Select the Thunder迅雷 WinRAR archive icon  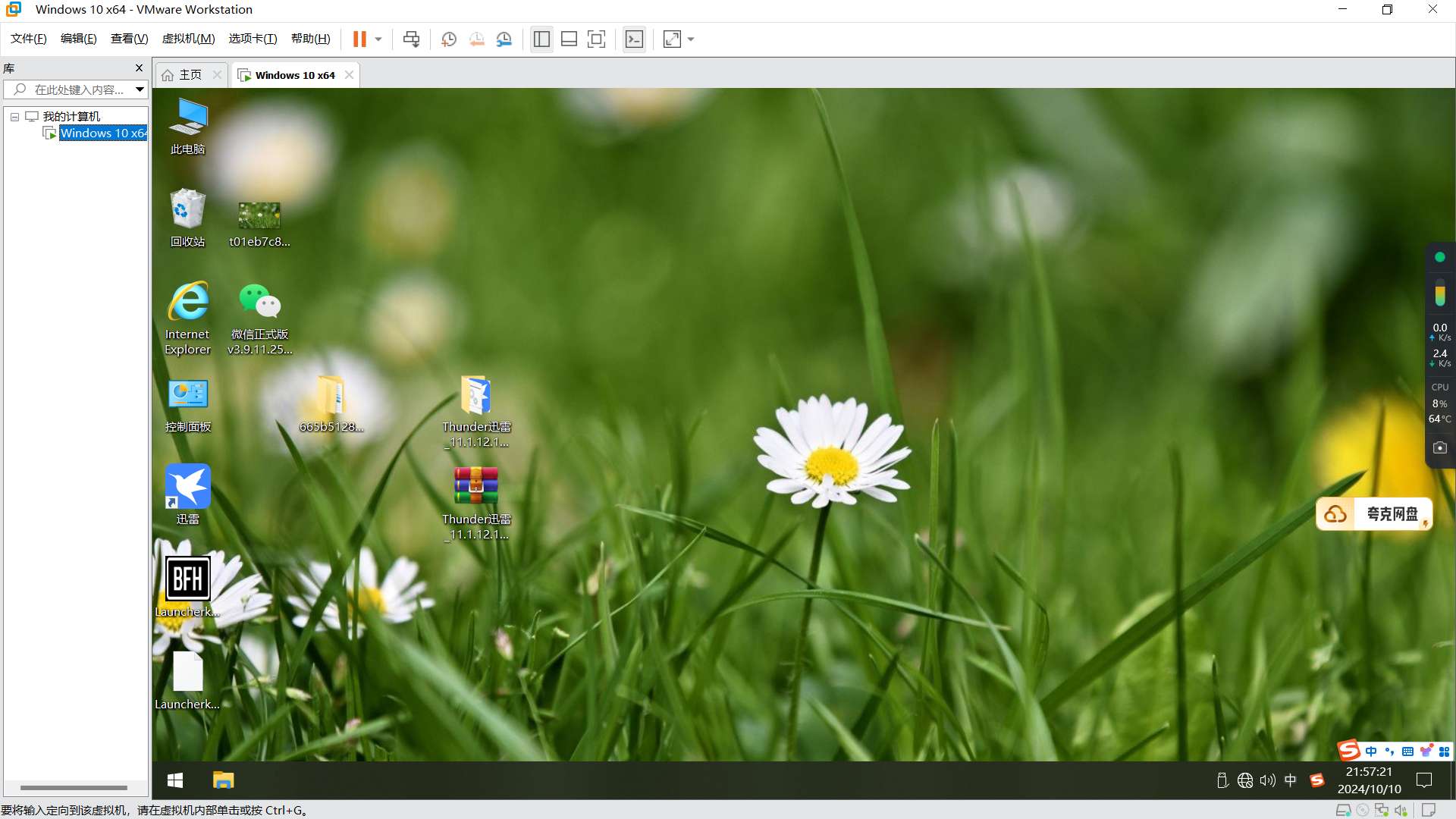(x=476, y=504)
